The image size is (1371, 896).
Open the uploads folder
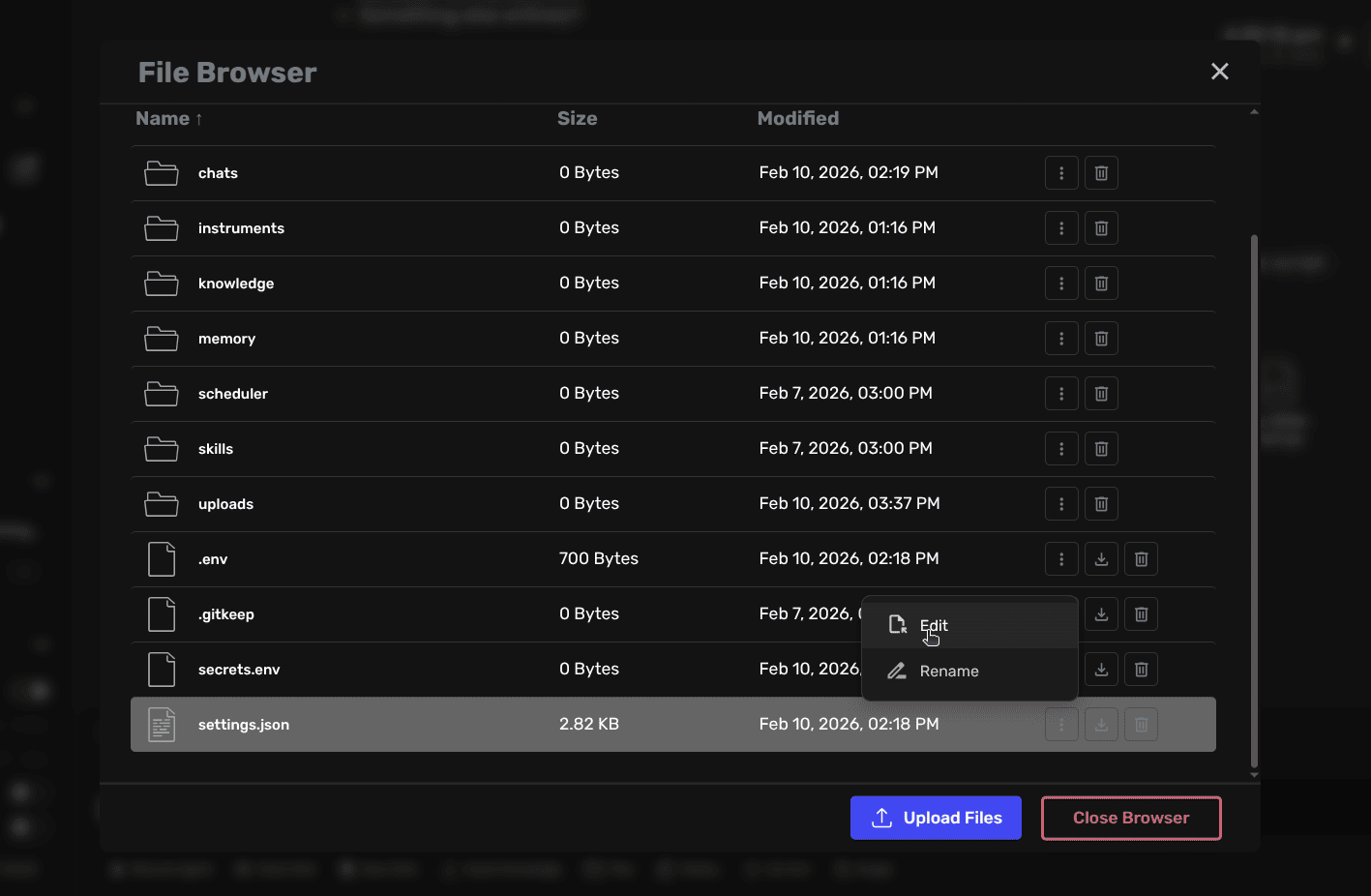(x=225, y=504)
